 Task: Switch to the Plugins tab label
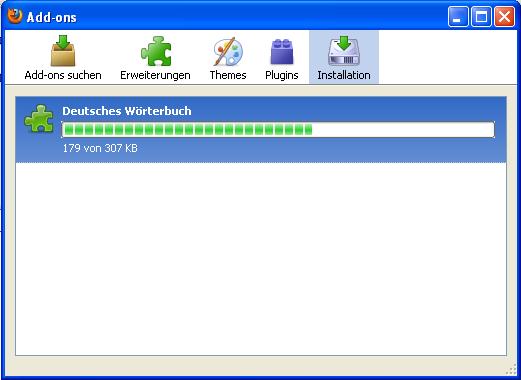coord(282,75)
